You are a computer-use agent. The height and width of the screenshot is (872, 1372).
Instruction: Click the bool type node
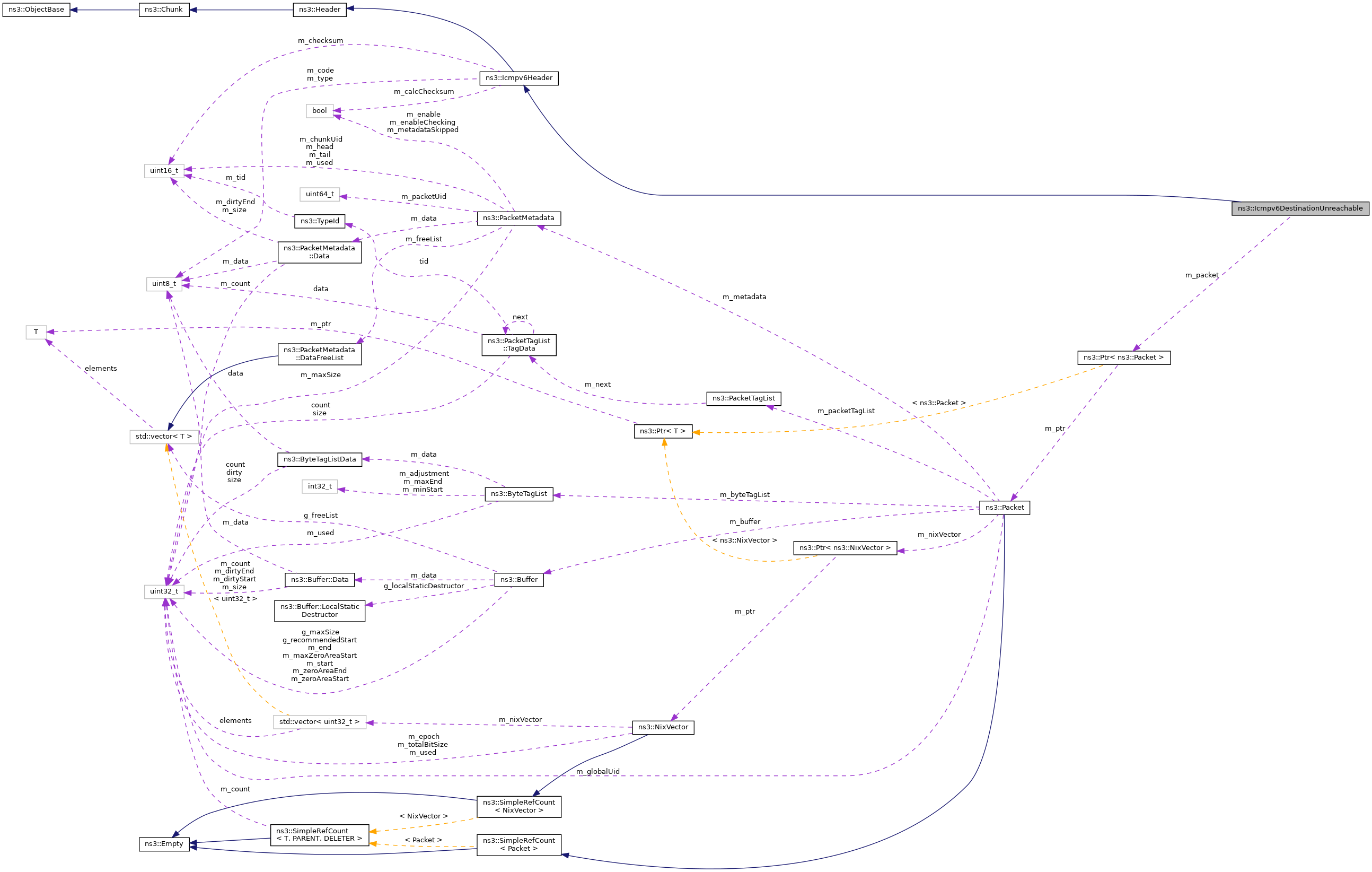pos(320,111)
